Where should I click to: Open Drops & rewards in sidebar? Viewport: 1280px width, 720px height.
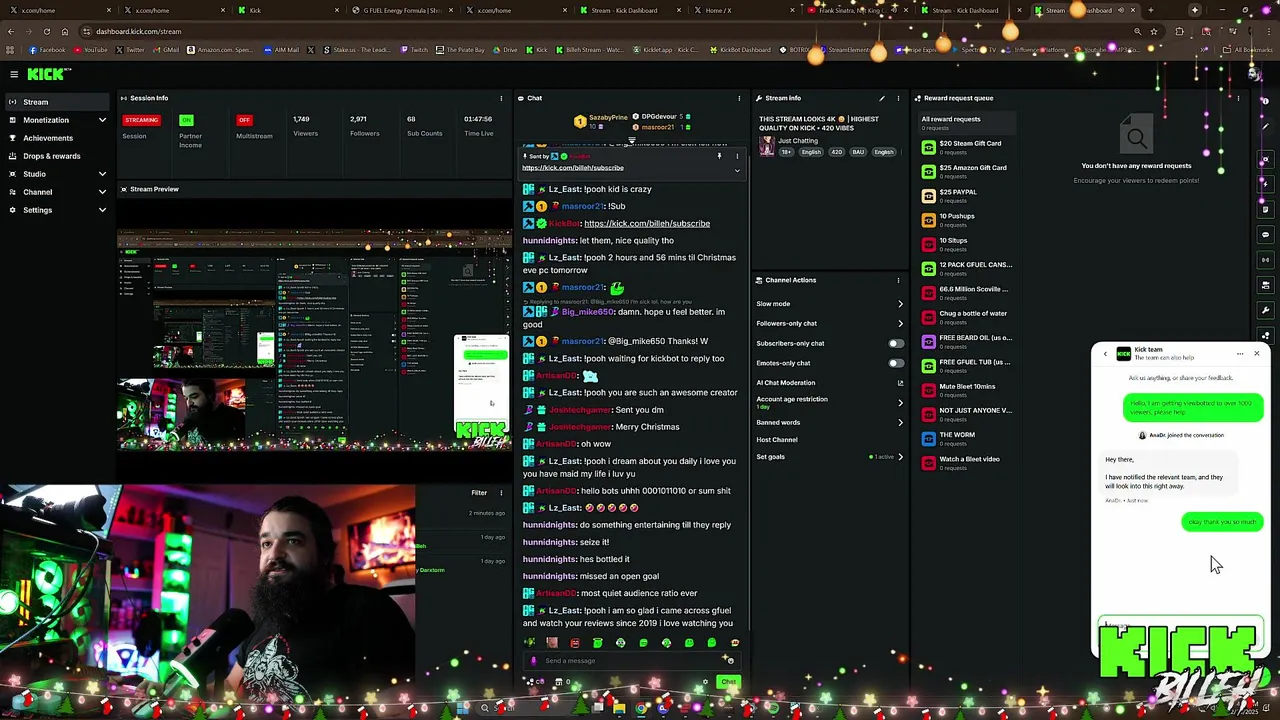[x=59, y=156]
